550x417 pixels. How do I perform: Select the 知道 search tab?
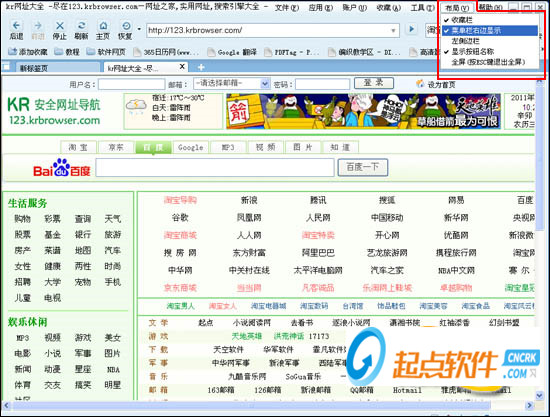point(340,147)
